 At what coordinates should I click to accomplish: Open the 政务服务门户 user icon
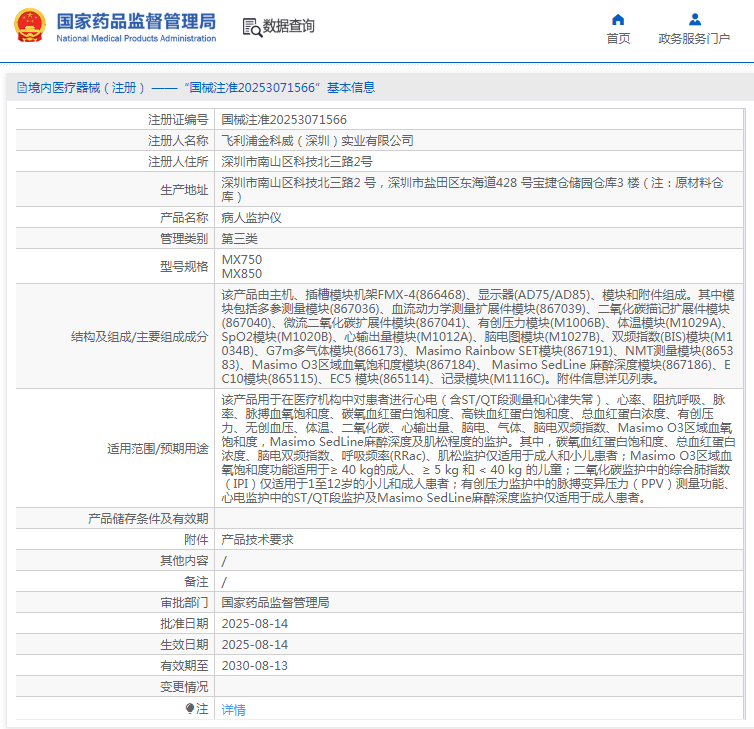pos(695,19)
